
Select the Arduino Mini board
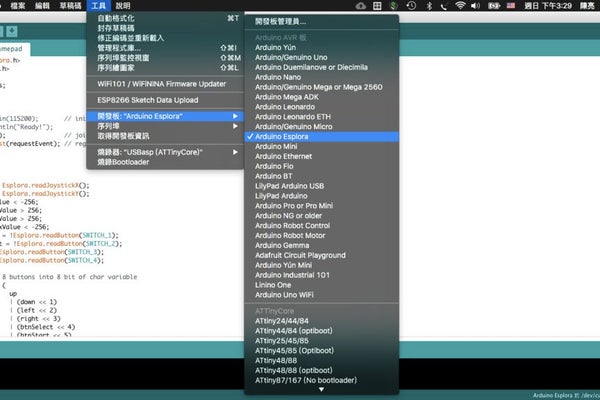point(321,147)
